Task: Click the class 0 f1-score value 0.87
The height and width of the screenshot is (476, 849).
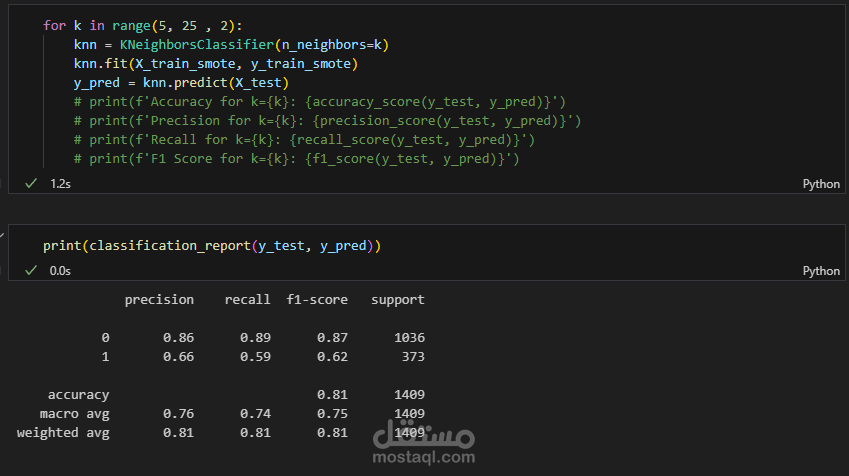Action: pos(332,337)
